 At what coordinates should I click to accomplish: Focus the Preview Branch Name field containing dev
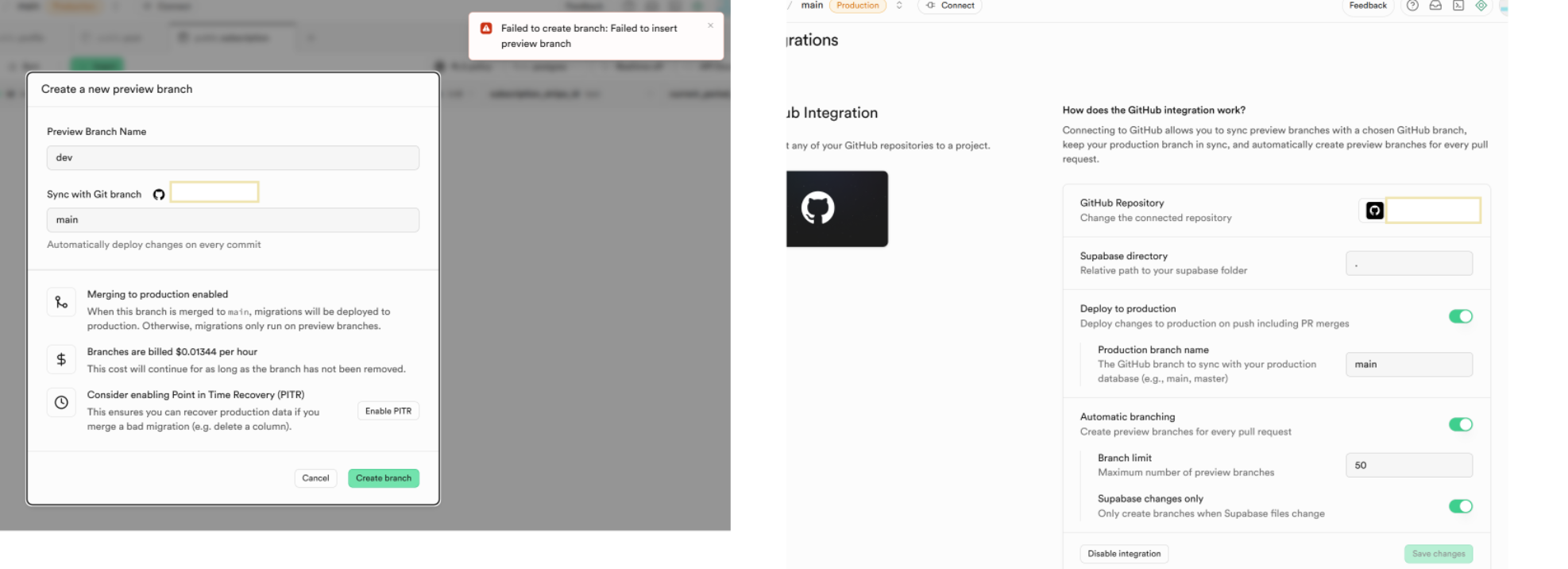233,157
